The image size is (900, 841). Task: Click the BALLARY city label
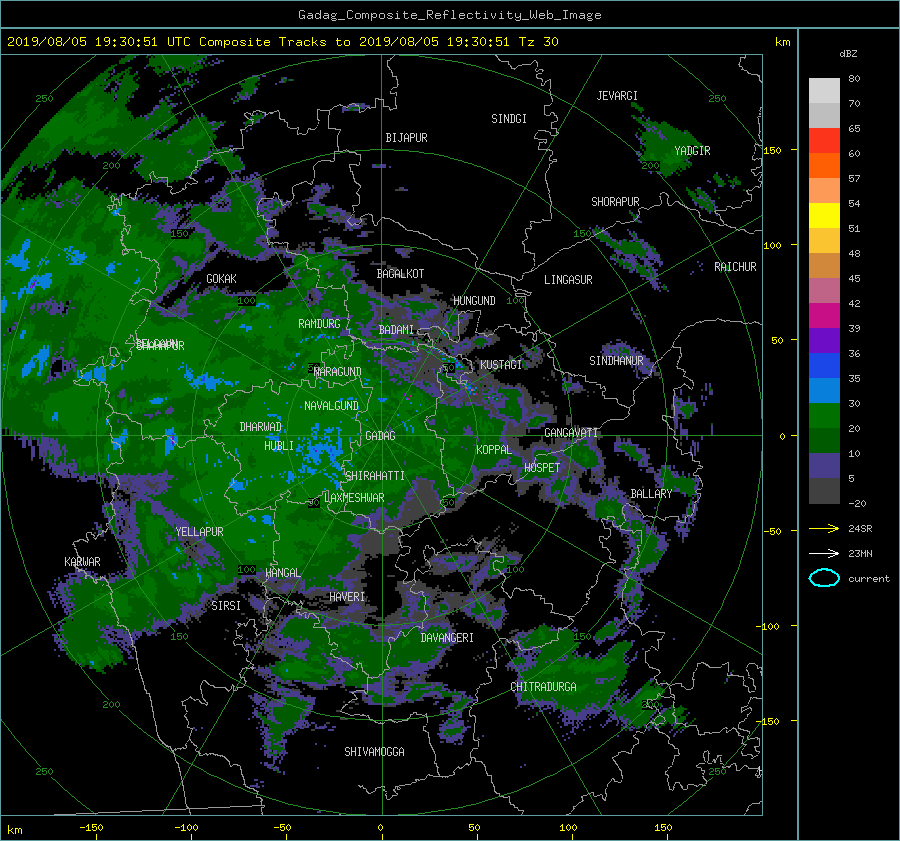click(x=651, y=494)
